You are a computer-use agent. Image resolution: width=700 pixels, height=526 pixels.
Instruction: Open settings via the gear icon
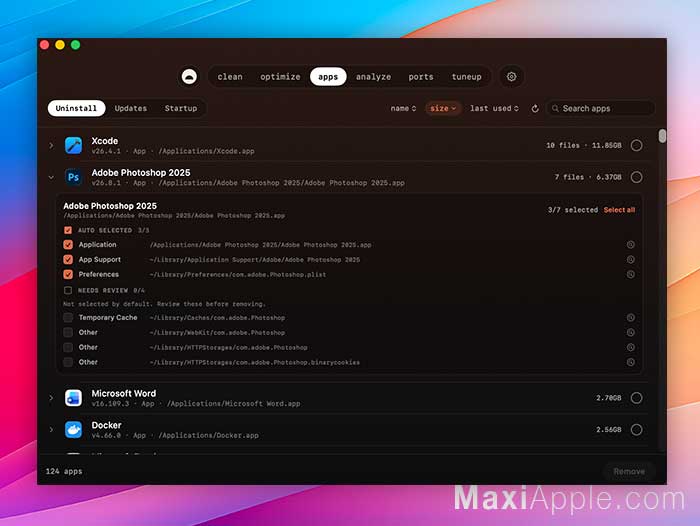tap(512, 77)
